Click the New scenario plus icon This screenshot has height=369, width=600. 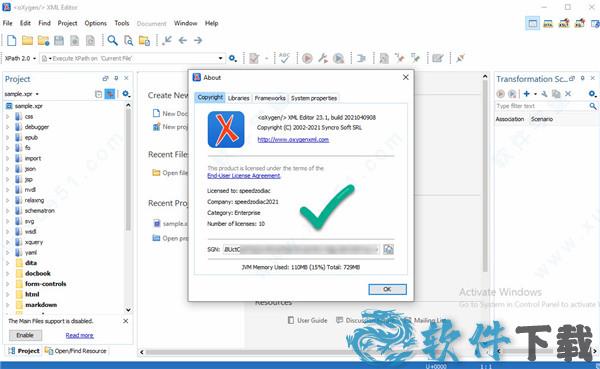[527, 94]
